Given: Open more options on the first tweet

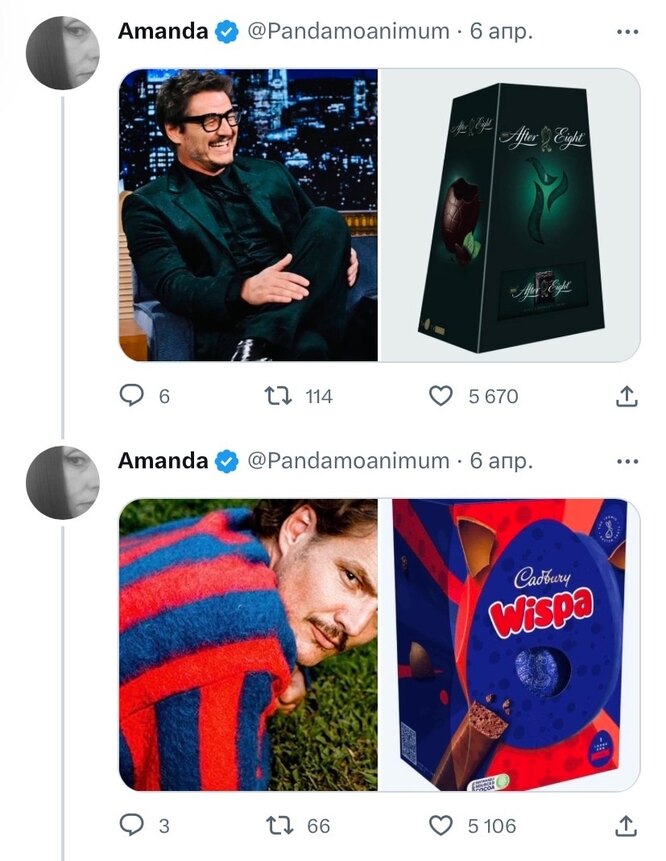Looking at the screenshot, I should pos(627,31).
